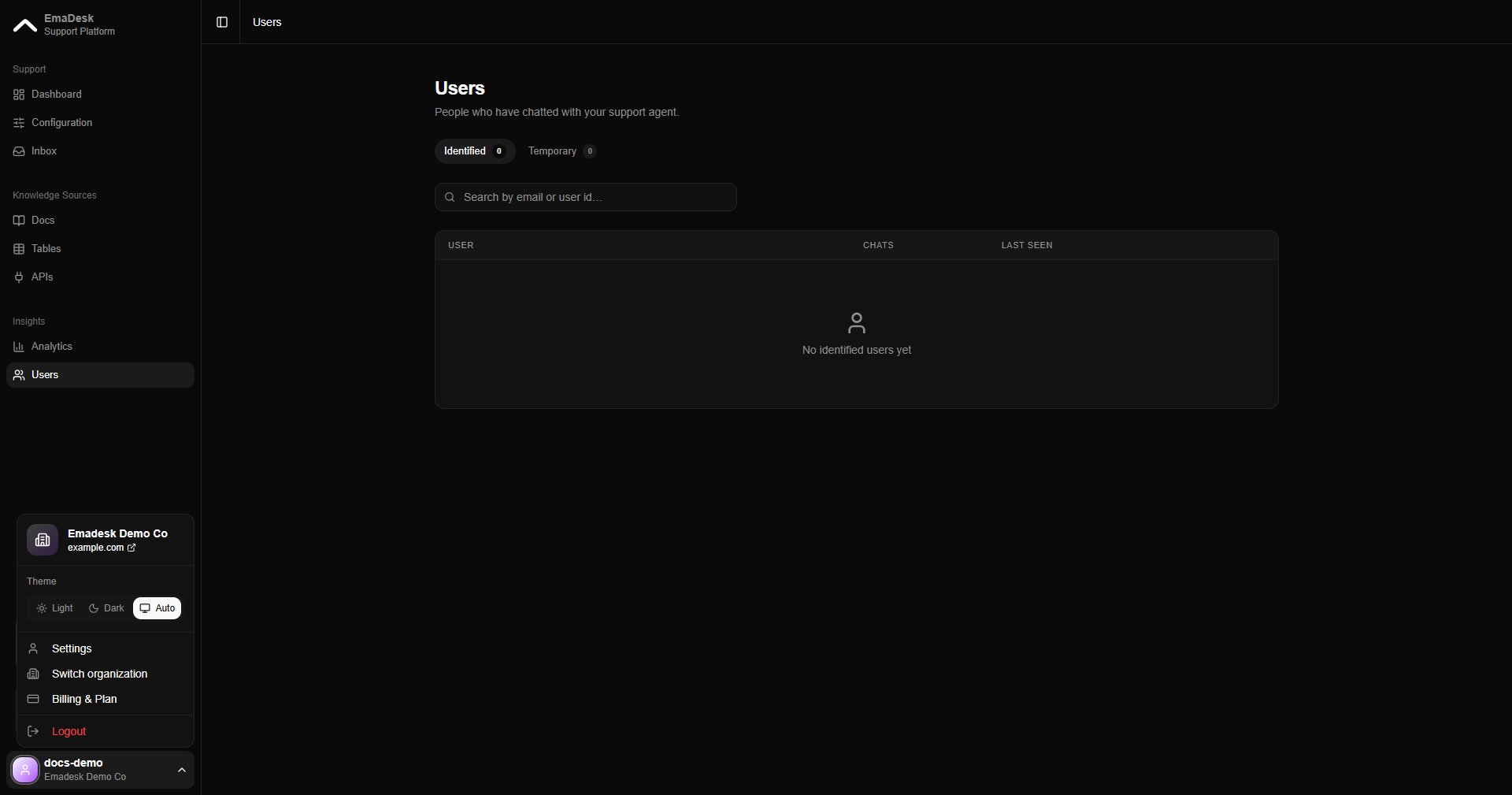
Task: Click the Inbox tray icon
Action: click(x=19, y=151)
